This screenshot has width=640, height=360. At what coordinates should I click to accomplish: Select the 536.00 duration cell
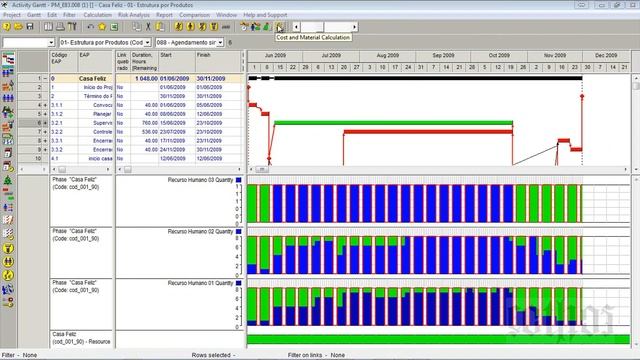coord(145,132)
